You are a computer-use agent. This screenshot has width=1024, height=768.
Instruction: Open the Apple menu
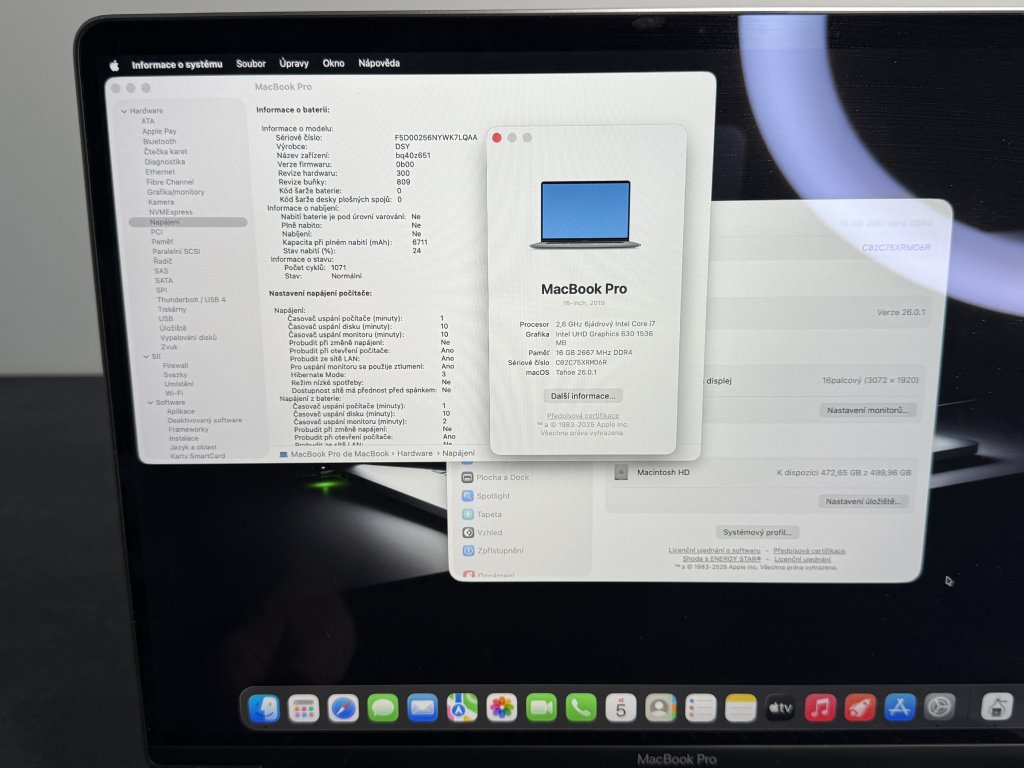pos(115,65)
